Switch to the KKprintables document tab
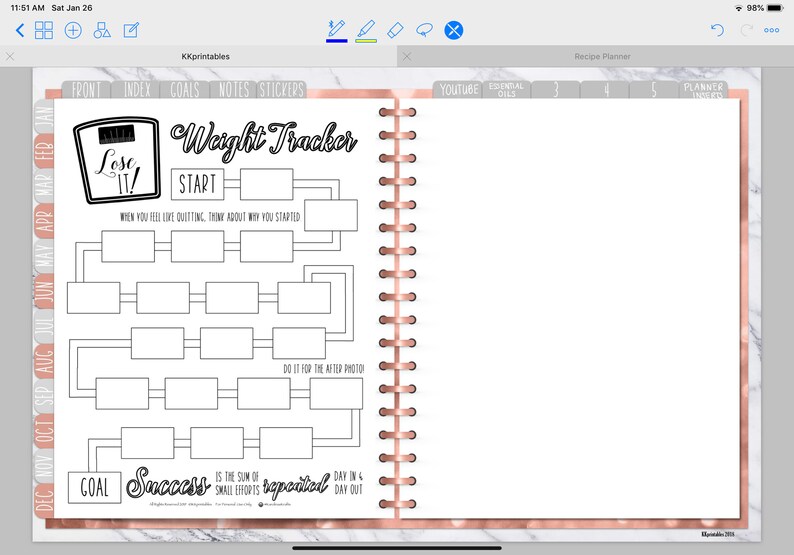 pyautogui.click(x=206, y=56)
